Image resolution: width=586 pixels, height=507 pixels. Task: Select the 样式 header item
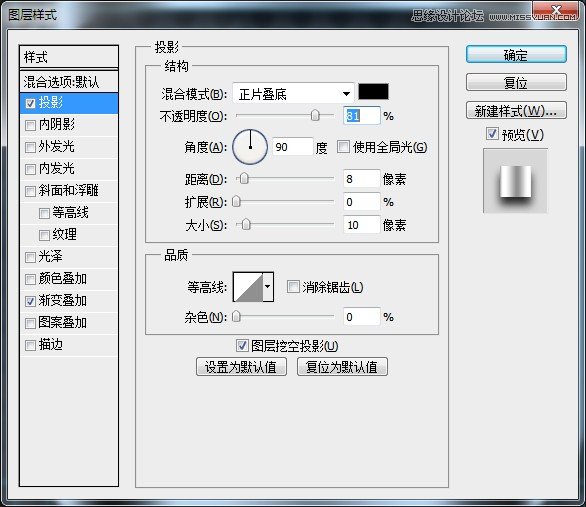pos(69,57)
